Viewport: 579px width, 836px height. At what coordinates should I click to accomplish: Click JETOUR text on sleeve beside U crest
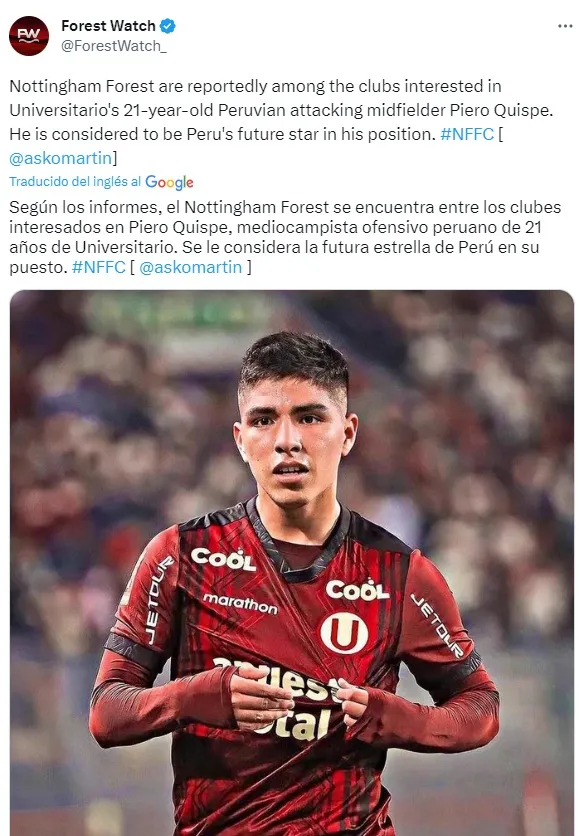(x=437, y=625)
